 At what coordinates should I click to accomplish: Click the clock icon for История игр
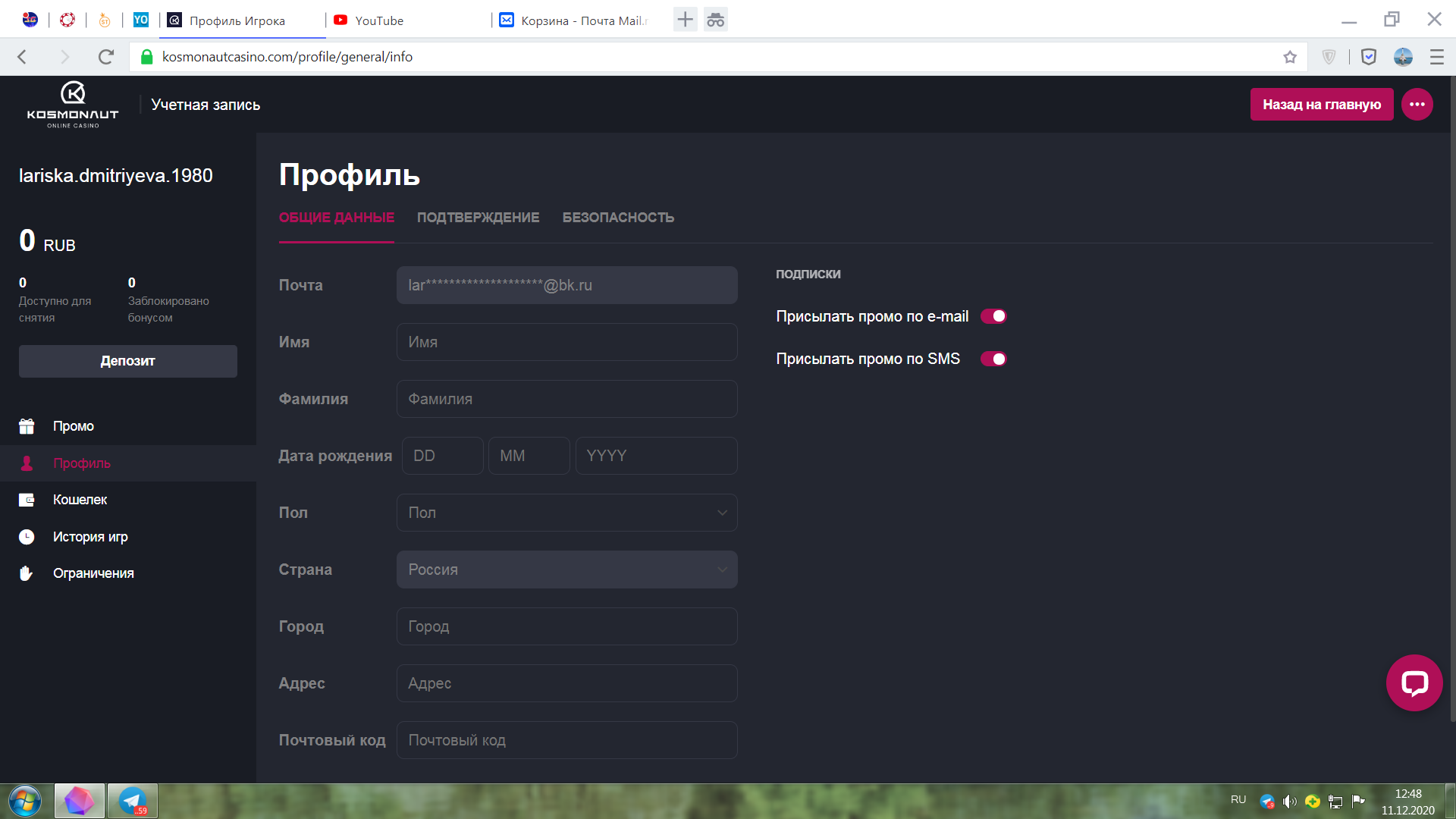27,537
